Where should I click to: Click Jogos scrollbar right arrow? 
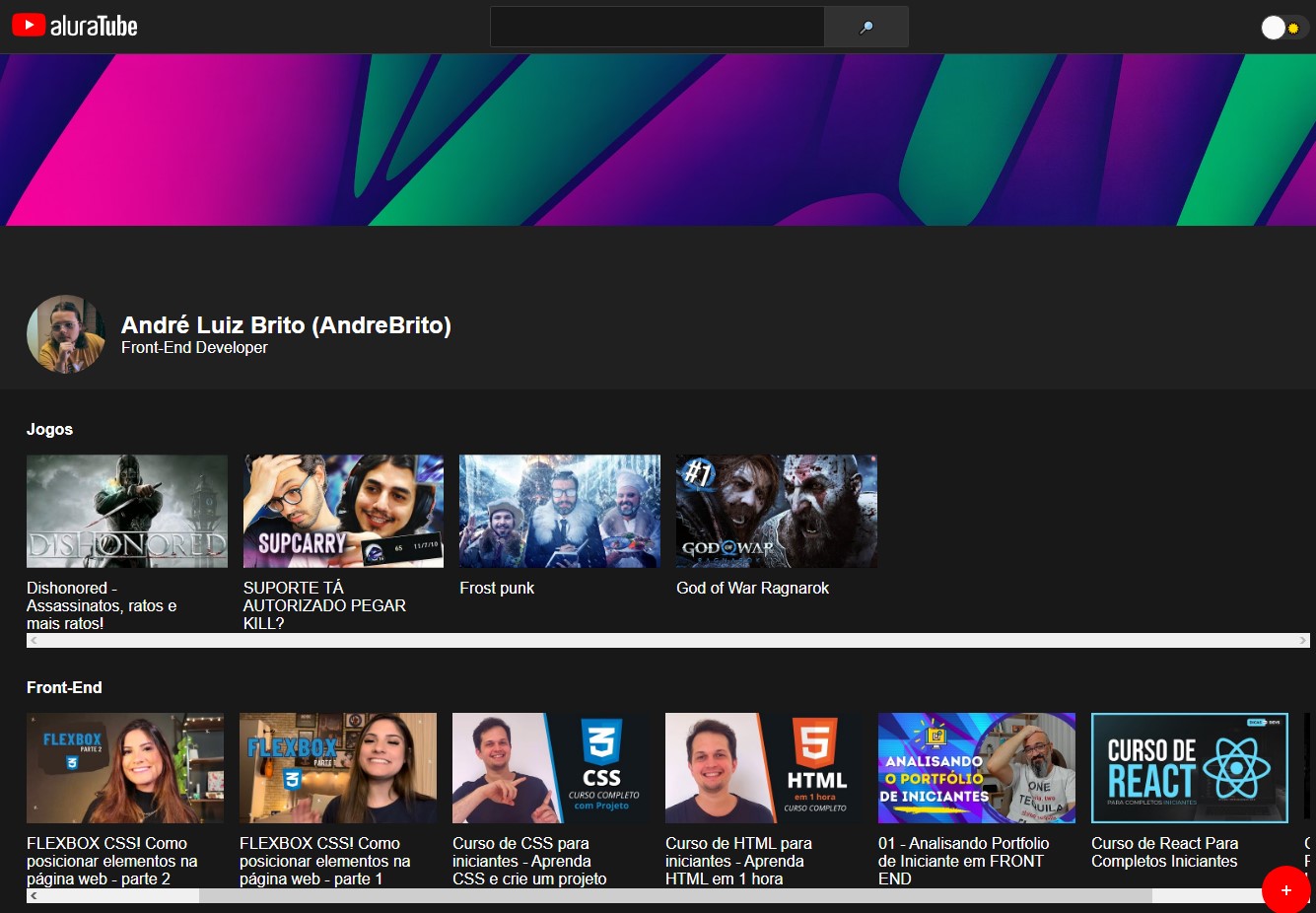(x=1302, y=641)
